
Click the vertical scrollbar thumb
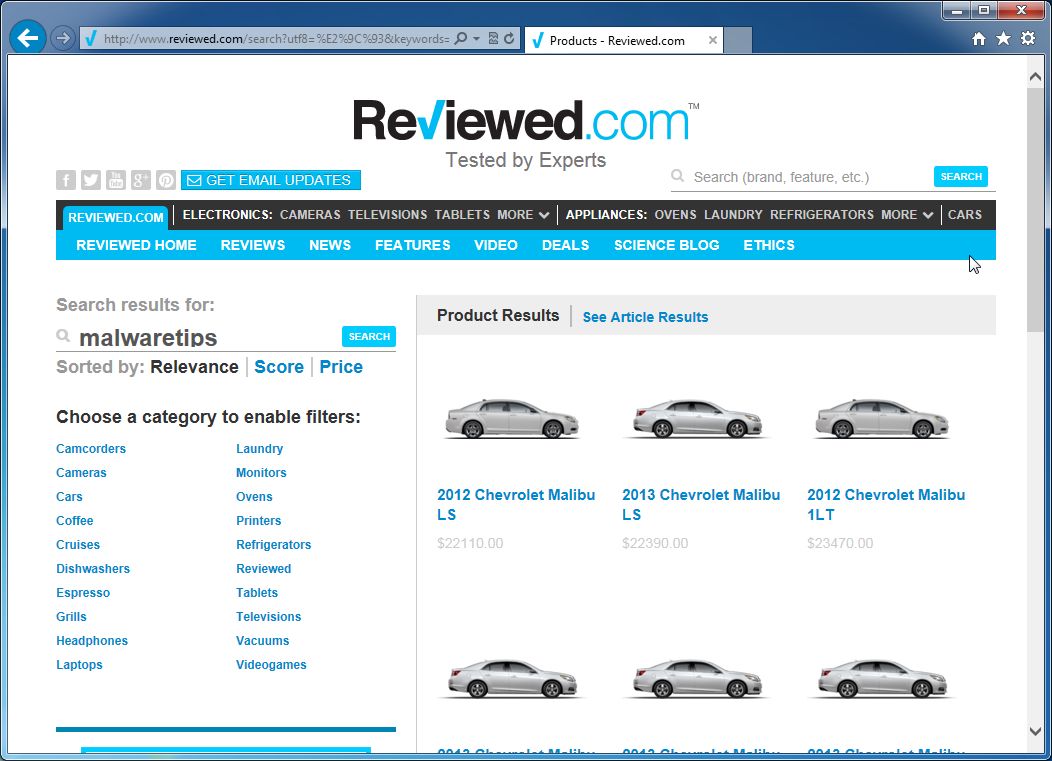pos(1035,208)
